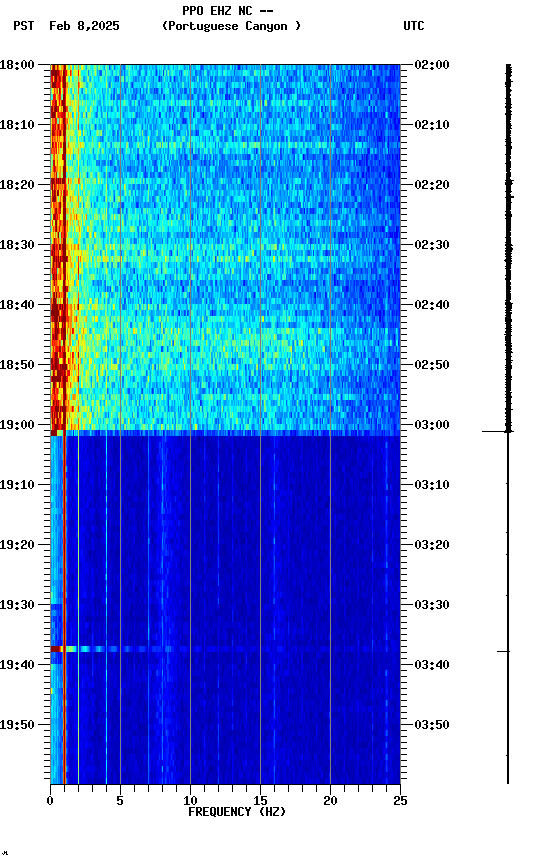
Task: Click the '03:20' UTC time label
Action: (432, 546)
